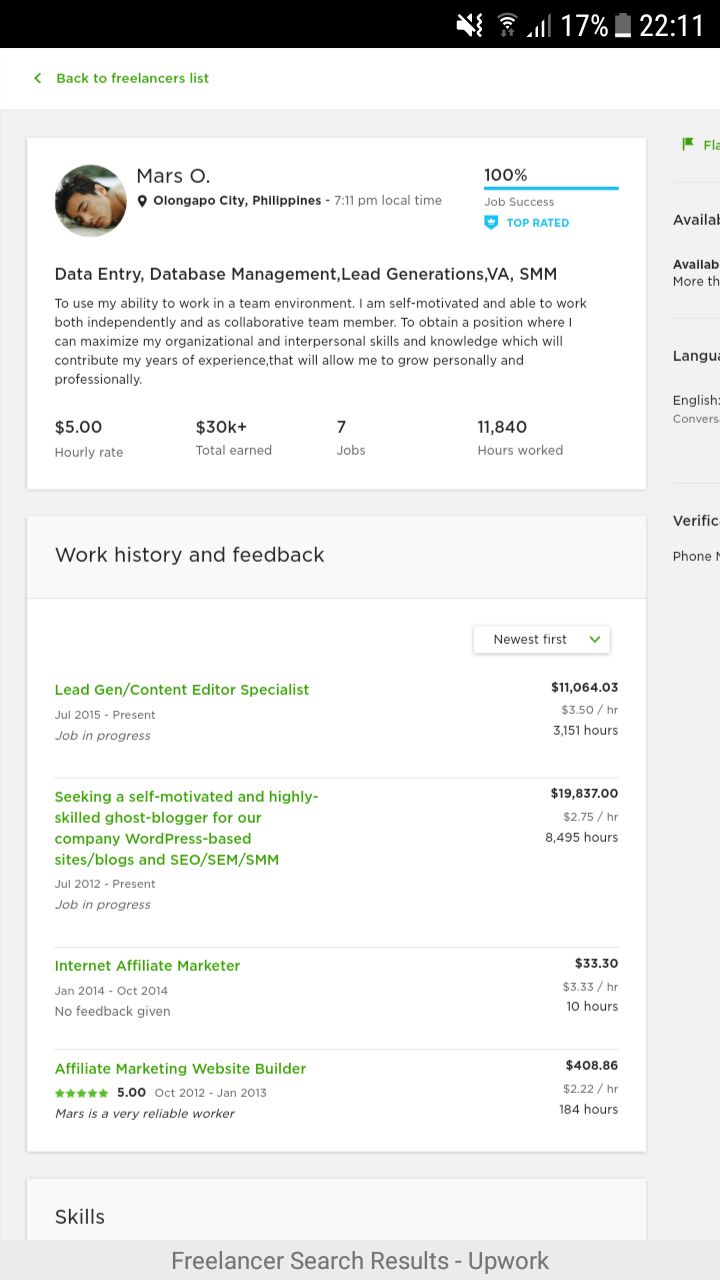Viewport: 720px width, 1280px height.
Task: Click the dropdown chevron beside Newest first
Action: pyautogui.click(x=595, y=639)
